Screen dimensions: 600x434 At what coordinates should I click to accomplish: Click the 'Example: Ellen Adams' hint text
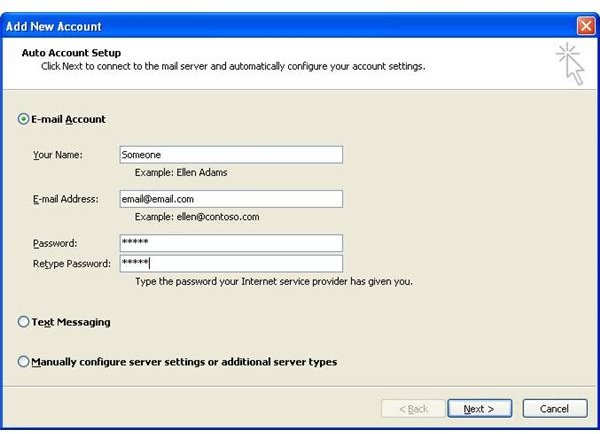tap(181, 173)
